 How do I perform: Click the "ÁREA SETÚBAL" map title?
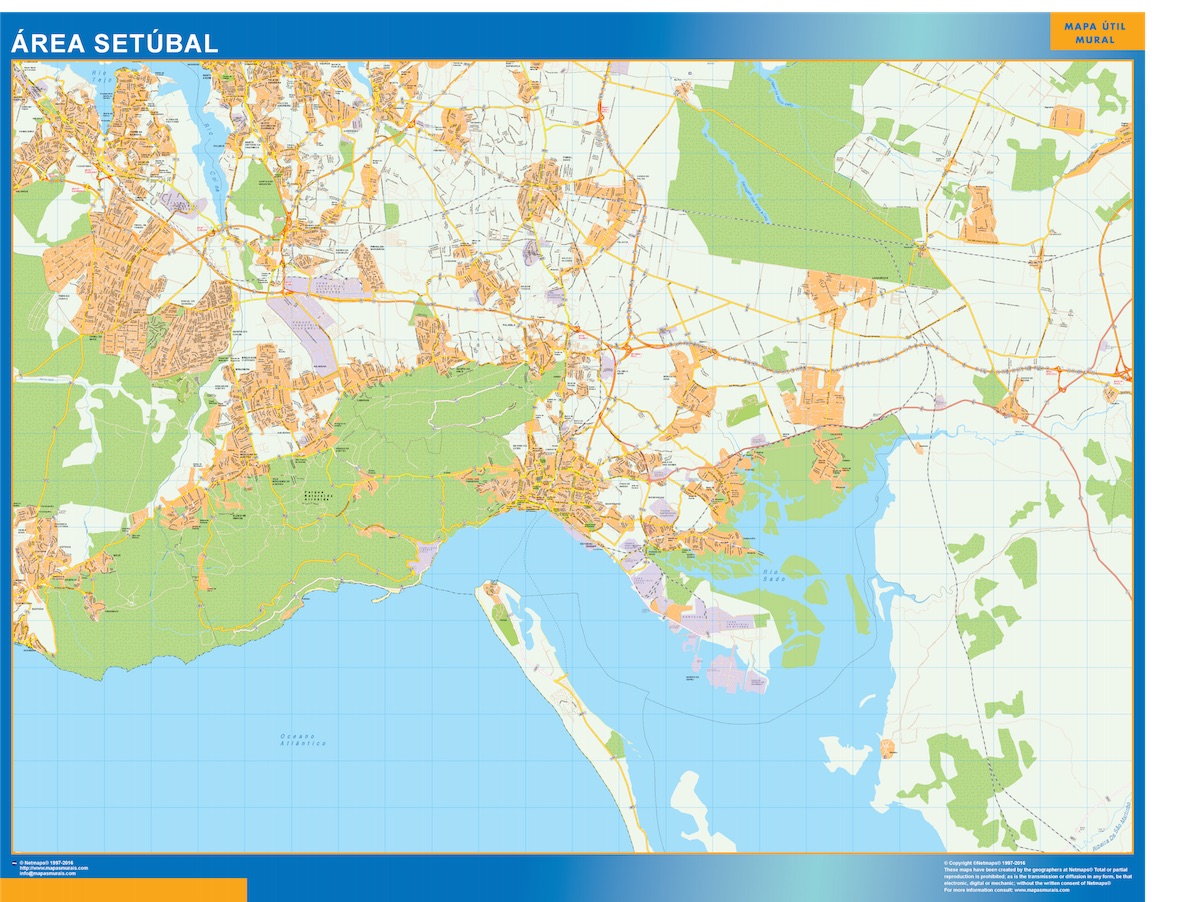click(114, 43)
